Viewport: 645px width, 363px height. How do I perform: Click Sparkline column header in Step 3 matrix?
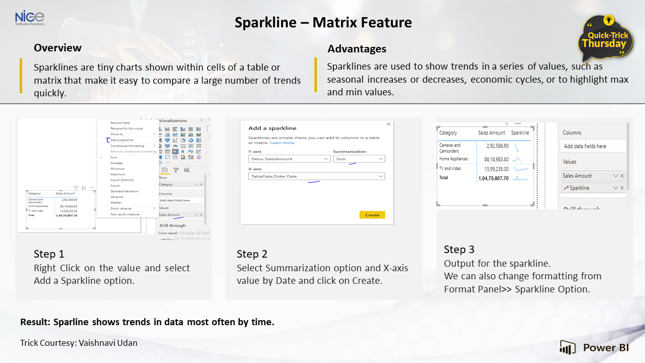pos(520,133)
